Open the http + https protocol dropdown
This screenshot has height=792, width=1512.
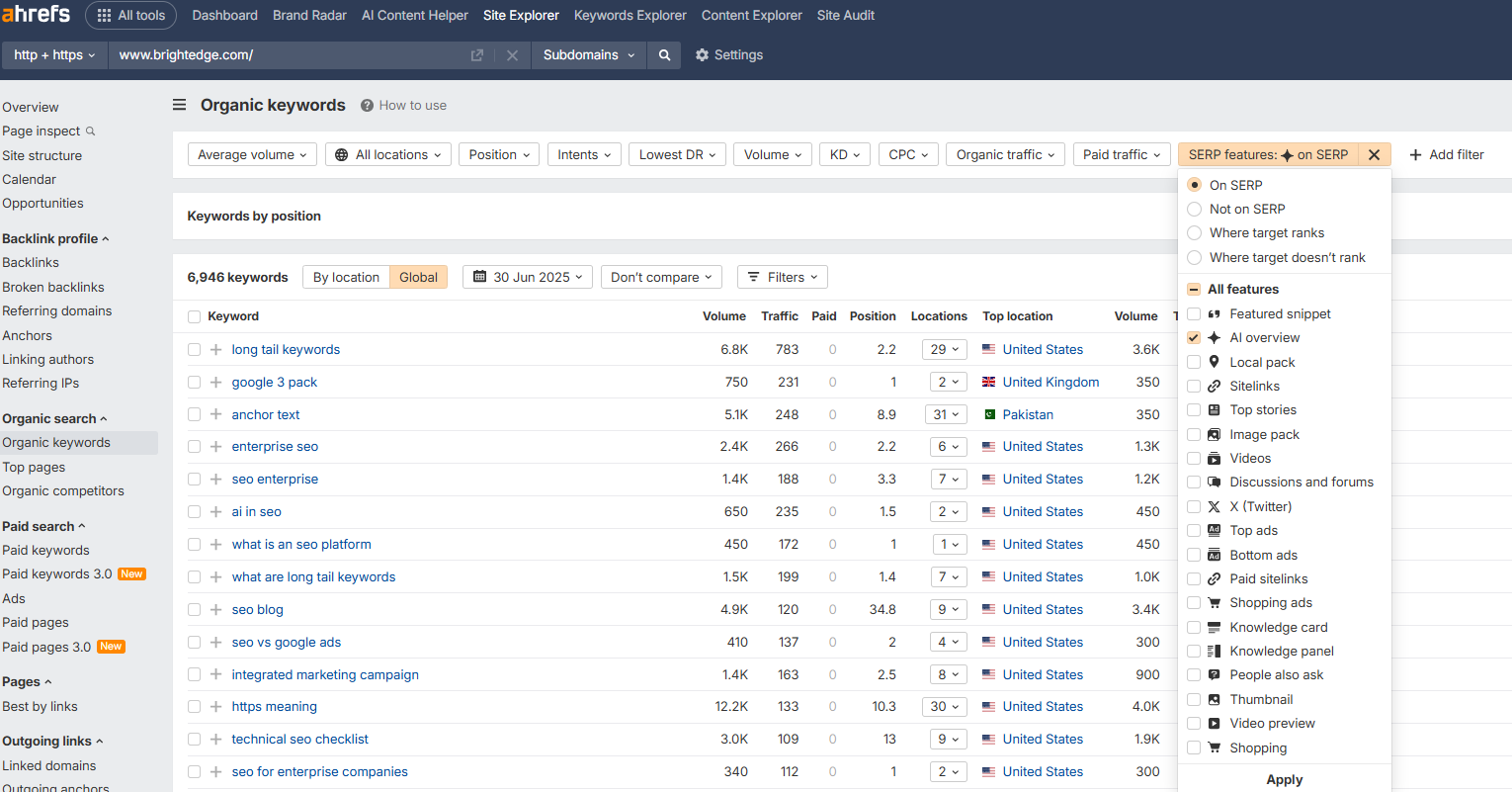pyautogui.click(x=54, y=55)
